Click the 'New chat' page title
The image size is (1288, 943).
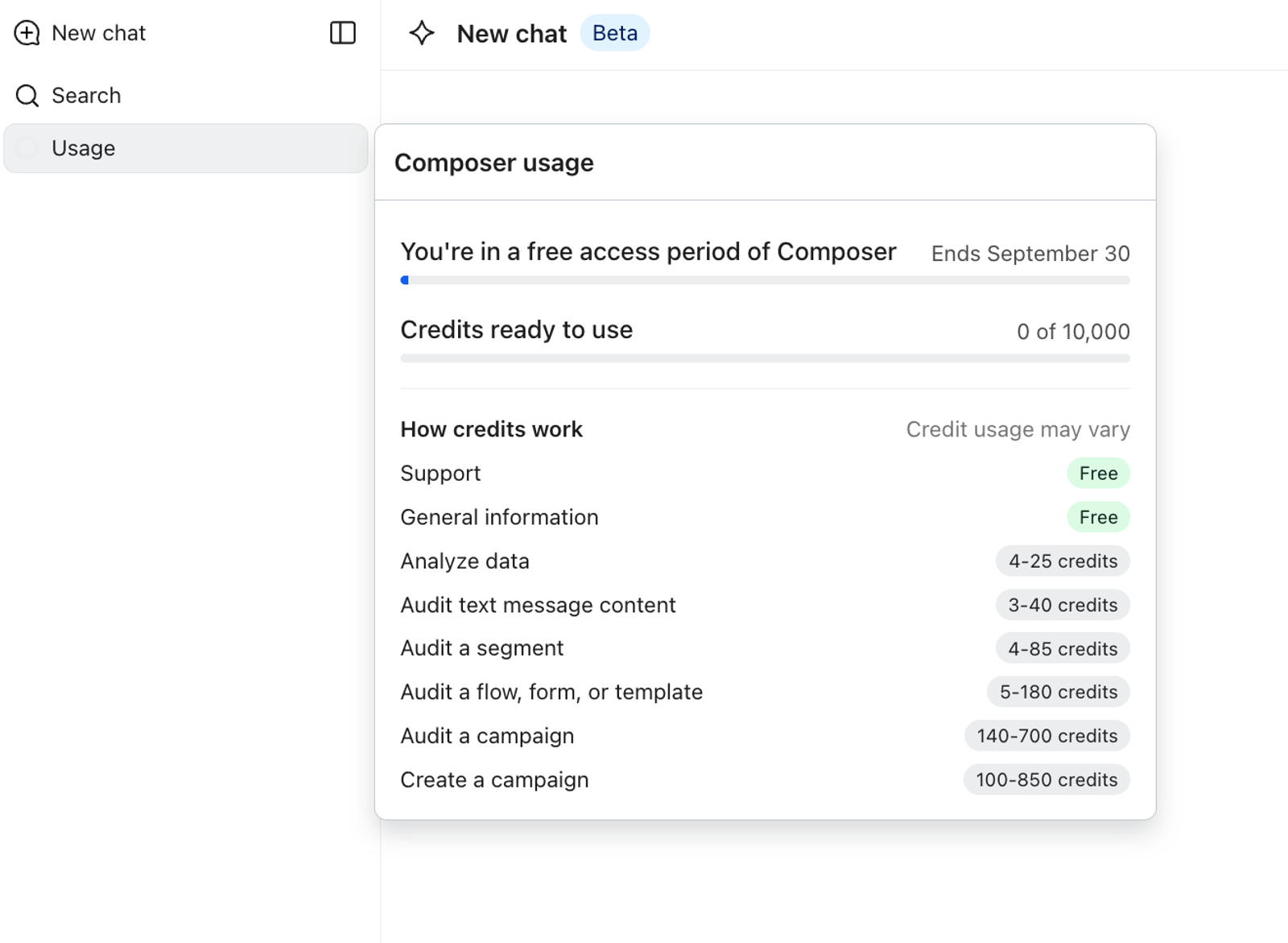[x=512, y=33]
